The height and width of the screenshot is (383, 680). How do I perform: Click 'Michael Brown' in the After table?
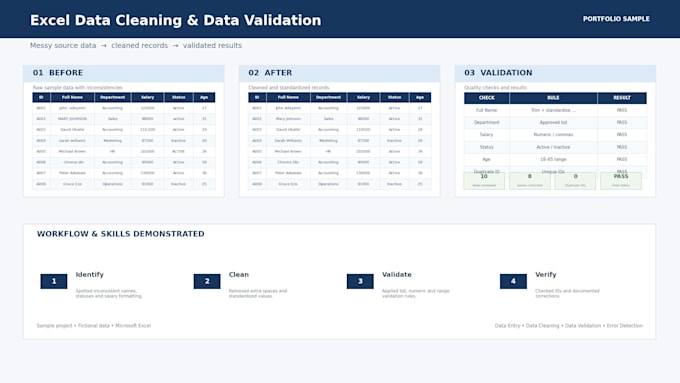coord(288,151)
